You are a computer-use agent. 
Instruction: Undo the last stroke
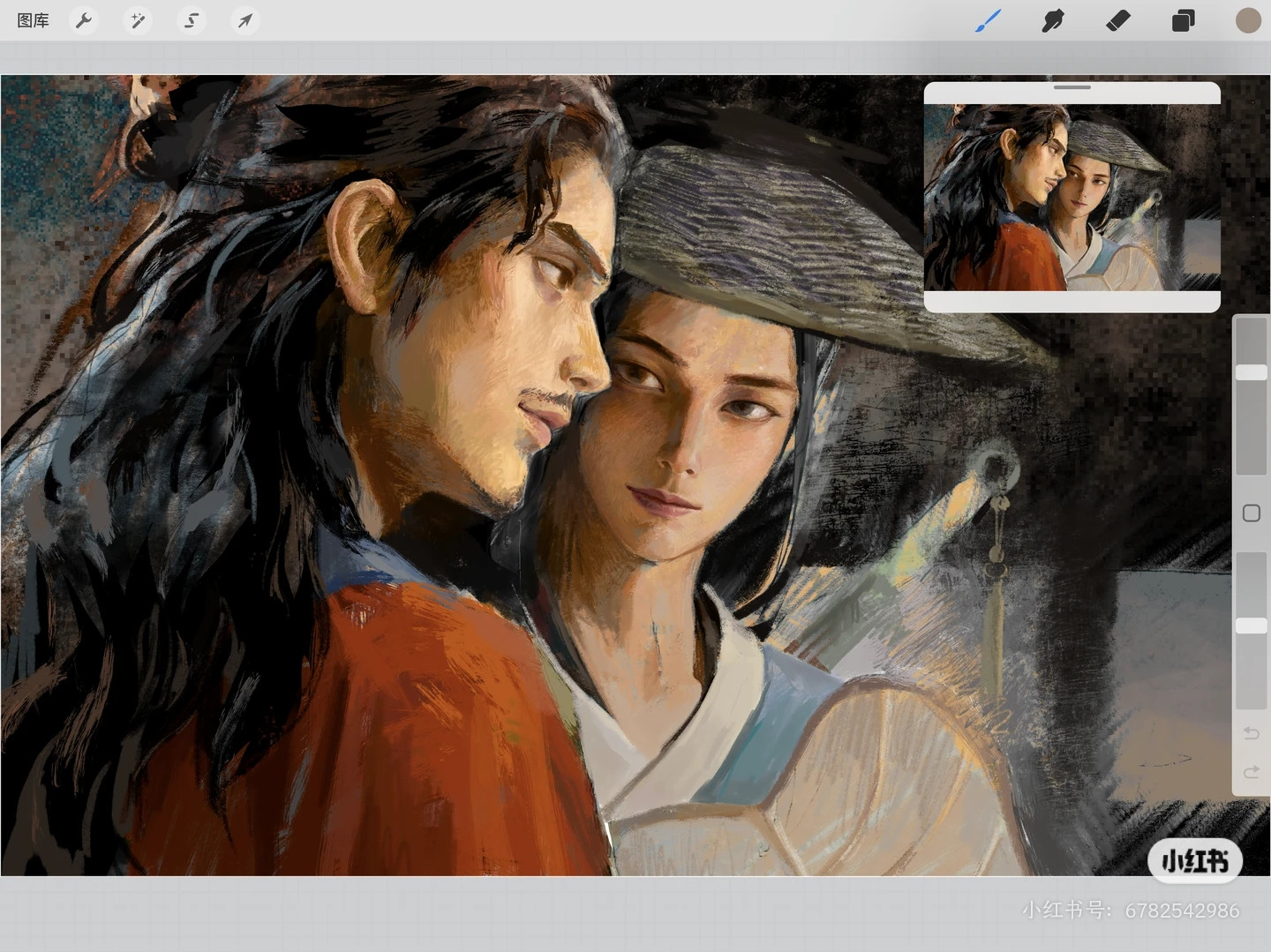[x=1251, y=733]
